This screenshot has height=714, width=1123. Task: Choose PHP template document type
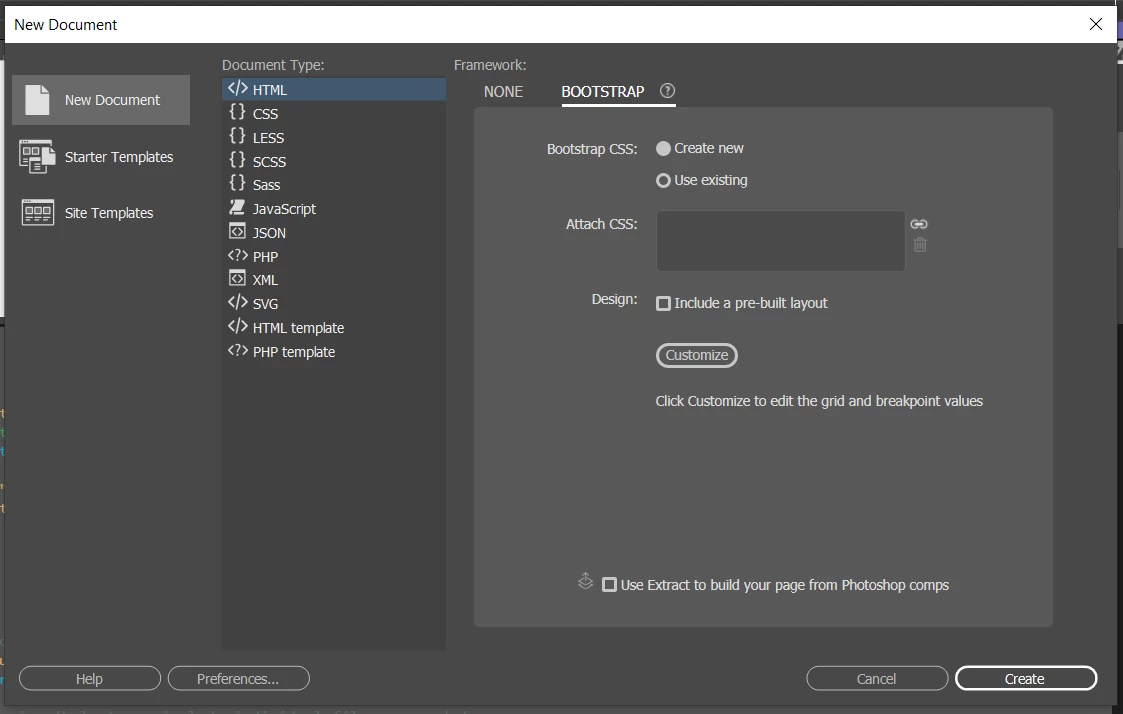pyautogui.click(x=334, y=351)
